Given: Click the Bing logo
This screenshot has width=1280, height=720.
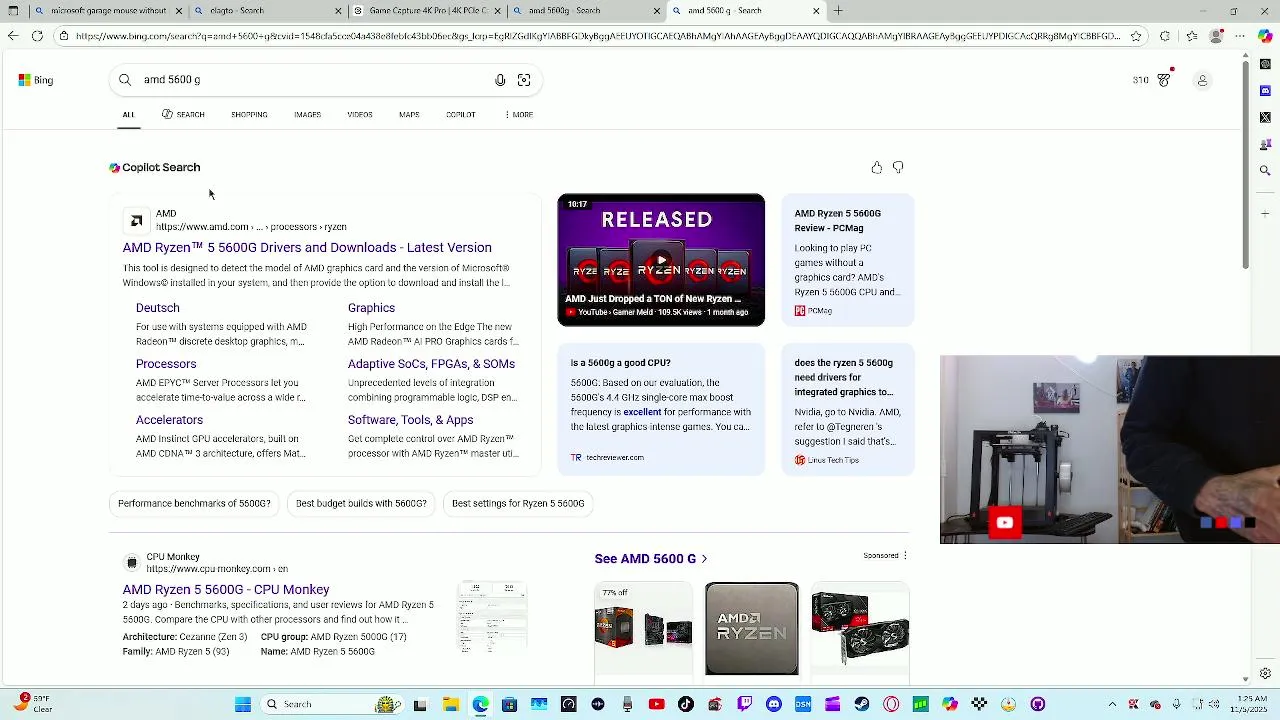Looking at the screenshot, I should click(35, 80).
